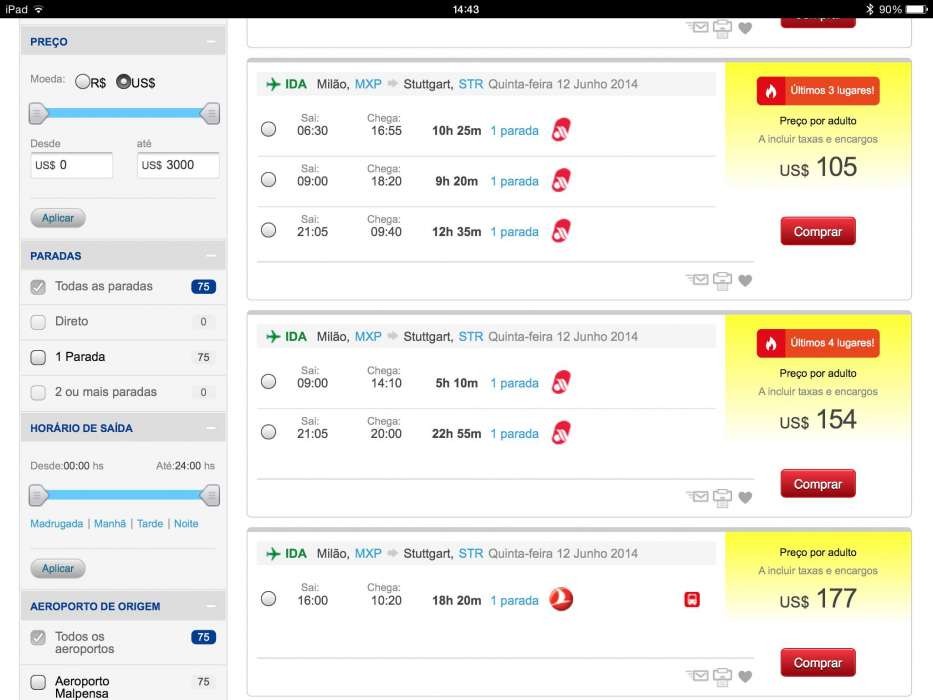Collapse the PARADAS filter section
Image resolution: width=933 pixels, height=700 pixels.
click(x=210, y=256)
